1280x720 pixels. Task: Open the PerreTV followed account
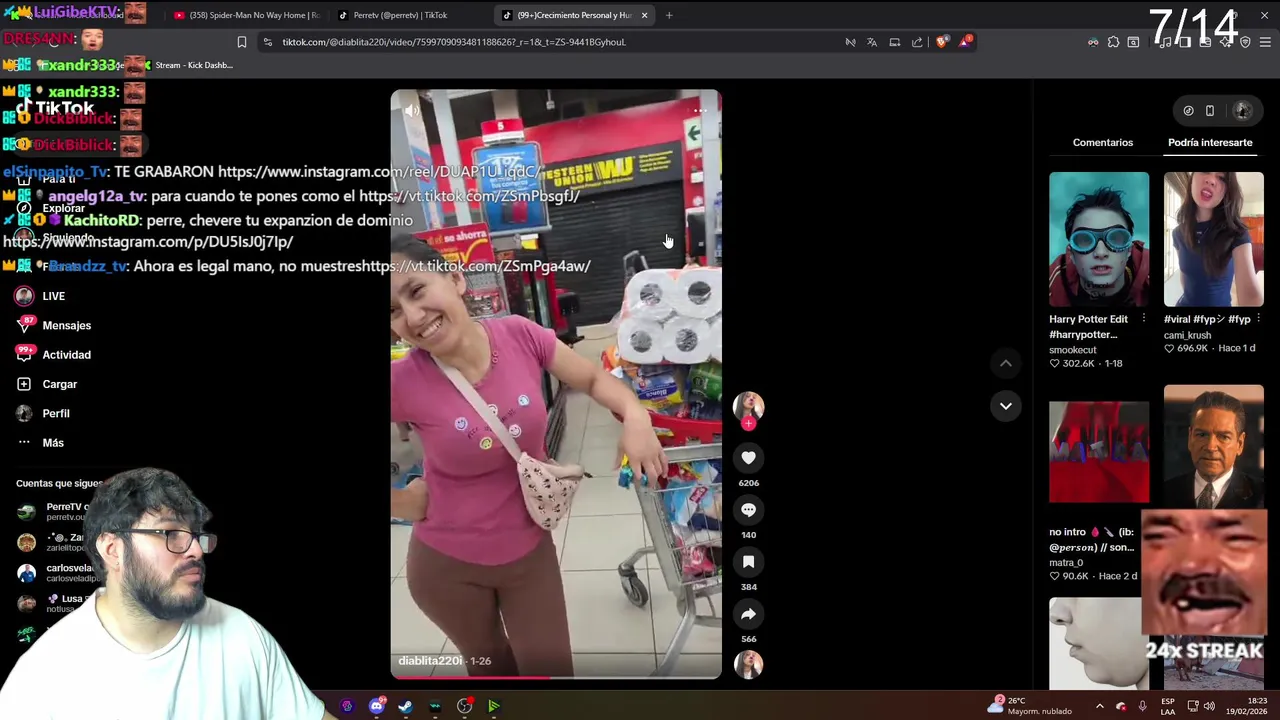coord(56,511)
